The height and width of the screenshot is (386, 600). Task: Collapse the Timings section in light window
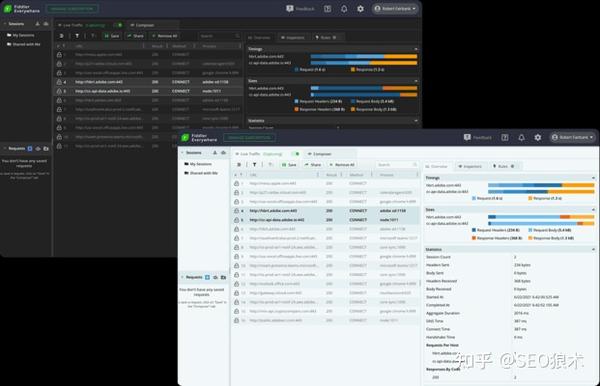tap(593, 178)
